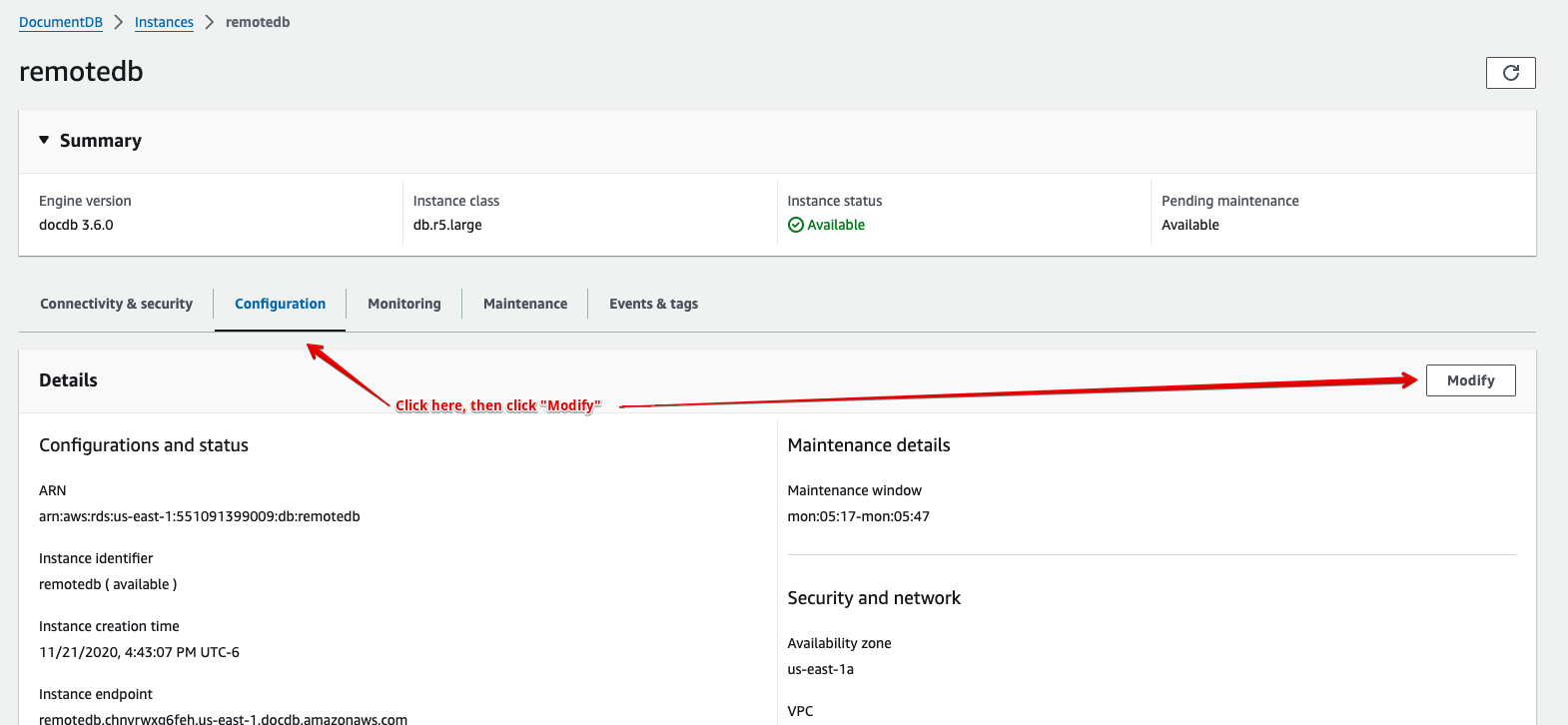The height and width of the screenshot is (725, 1568).
Task: Go to Instances breadcrumb link
Action: (164, 22)
